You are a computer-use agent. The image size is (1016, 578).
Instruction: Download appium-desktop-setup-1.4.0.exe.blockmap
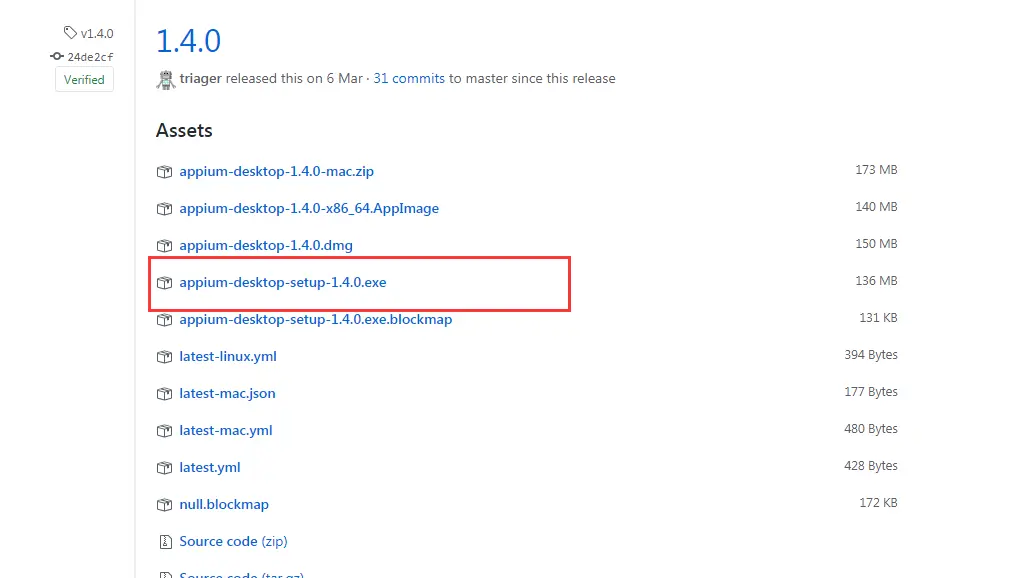(x=316, y=319)
